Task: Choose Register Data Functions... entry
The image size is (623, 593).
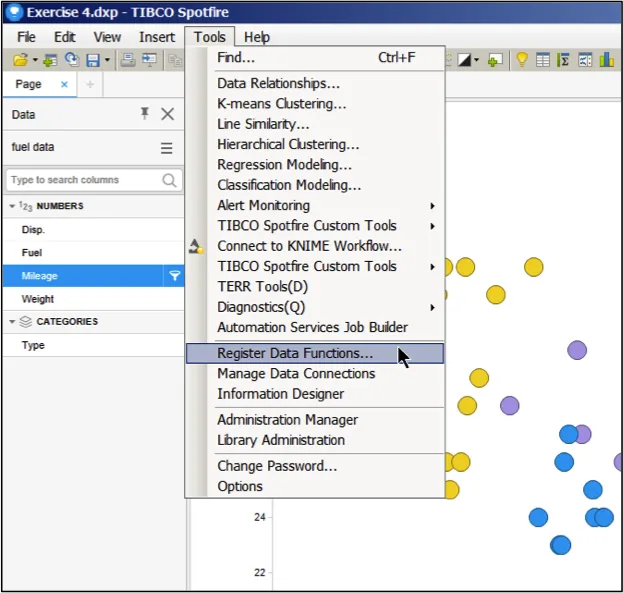Action: [x=315, y=353]
